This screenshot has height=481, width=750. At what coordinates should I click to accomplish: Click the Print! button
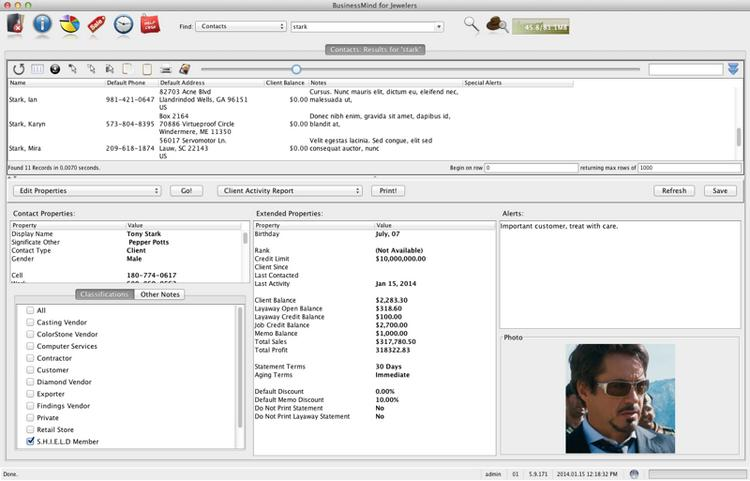(x=388, y=191)
